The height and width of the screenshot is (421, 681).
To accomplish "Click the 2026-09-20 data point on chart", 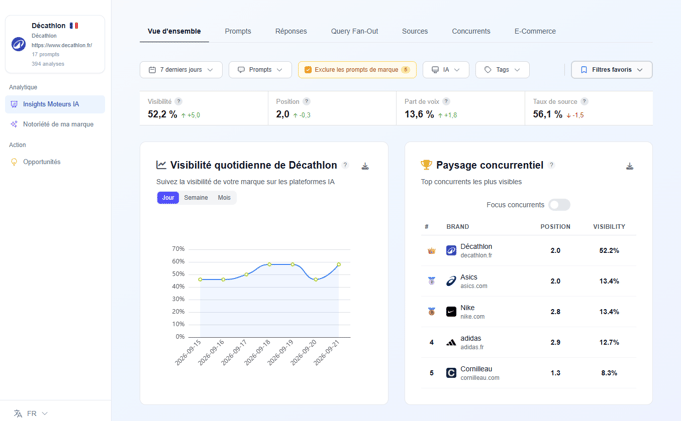I will [316, 279].
